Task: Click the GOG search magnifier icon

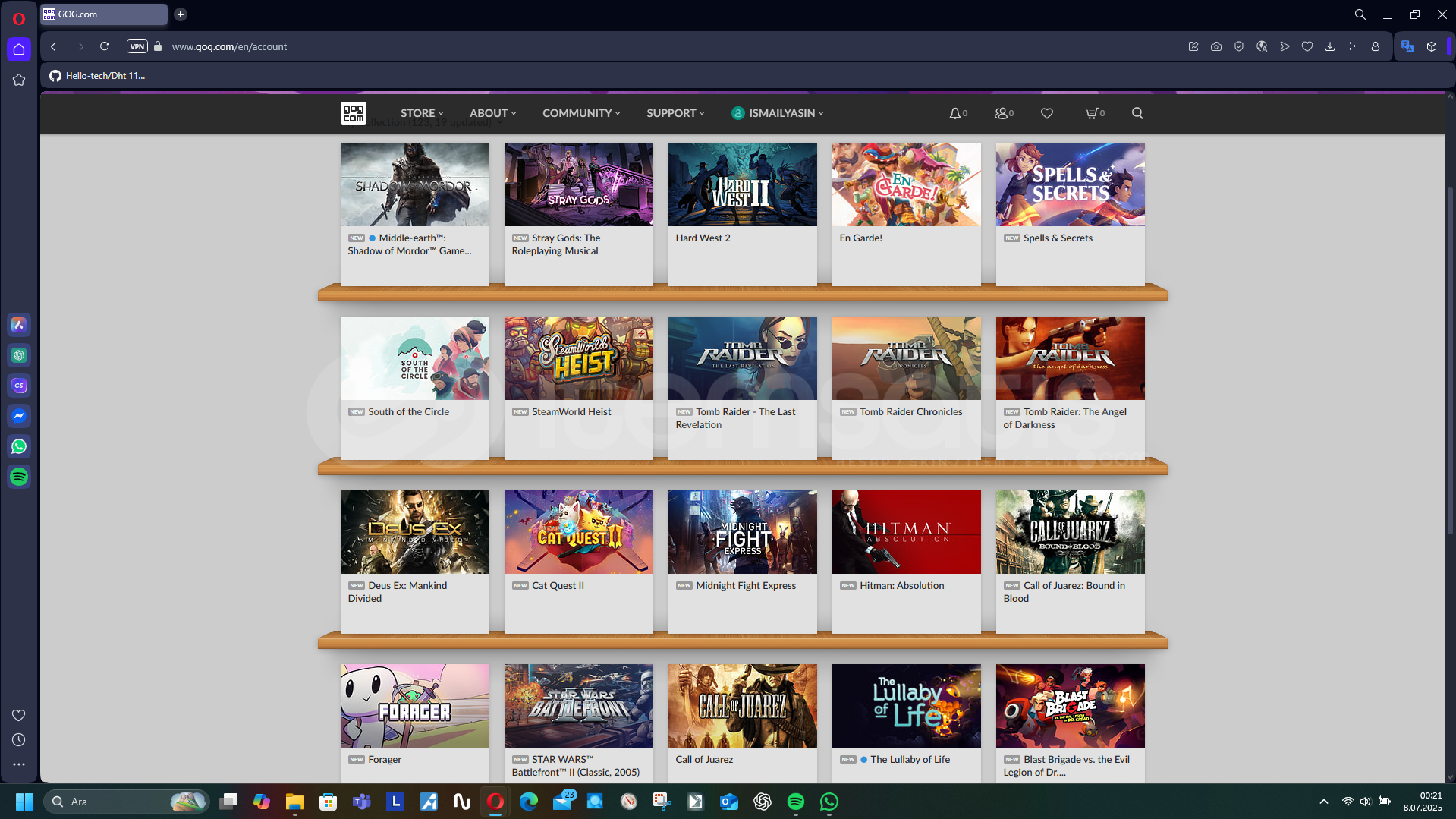Action: click(1137, 113)
